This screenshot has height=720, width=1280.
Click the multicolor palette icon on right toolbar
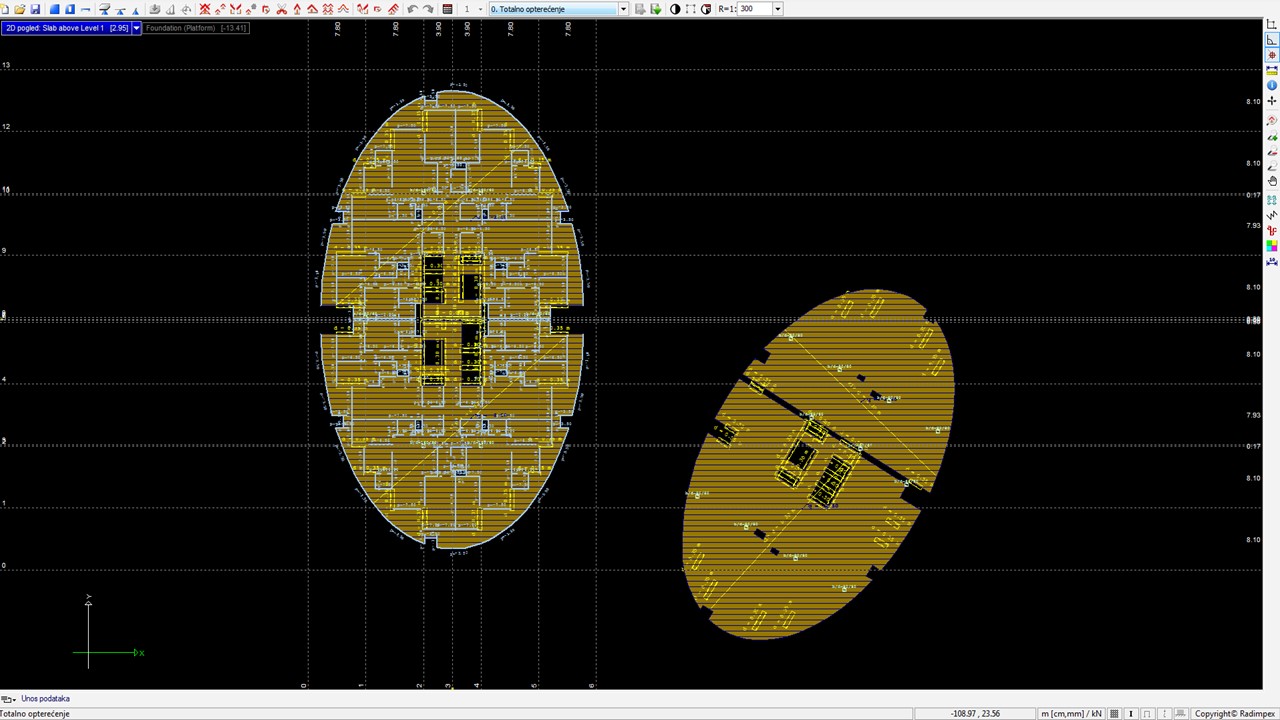pyautogui.click(x=1272, y=246)
